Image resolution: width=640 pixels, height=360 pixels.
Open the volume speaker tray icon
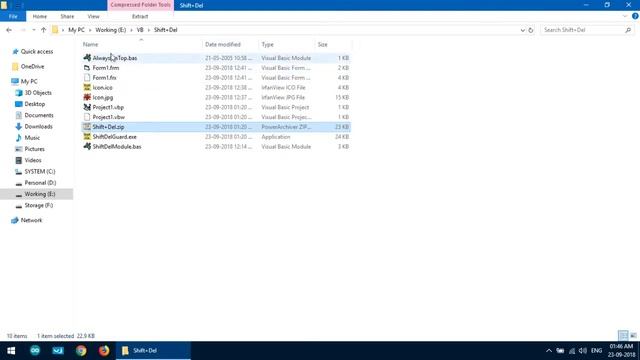pyautogui.click(x=583, y=351)
